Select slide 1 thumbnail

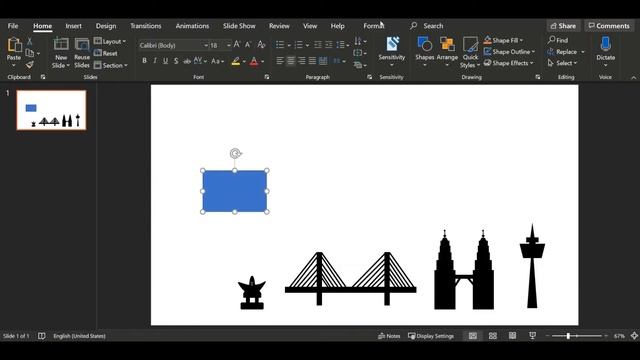point(51,110)
